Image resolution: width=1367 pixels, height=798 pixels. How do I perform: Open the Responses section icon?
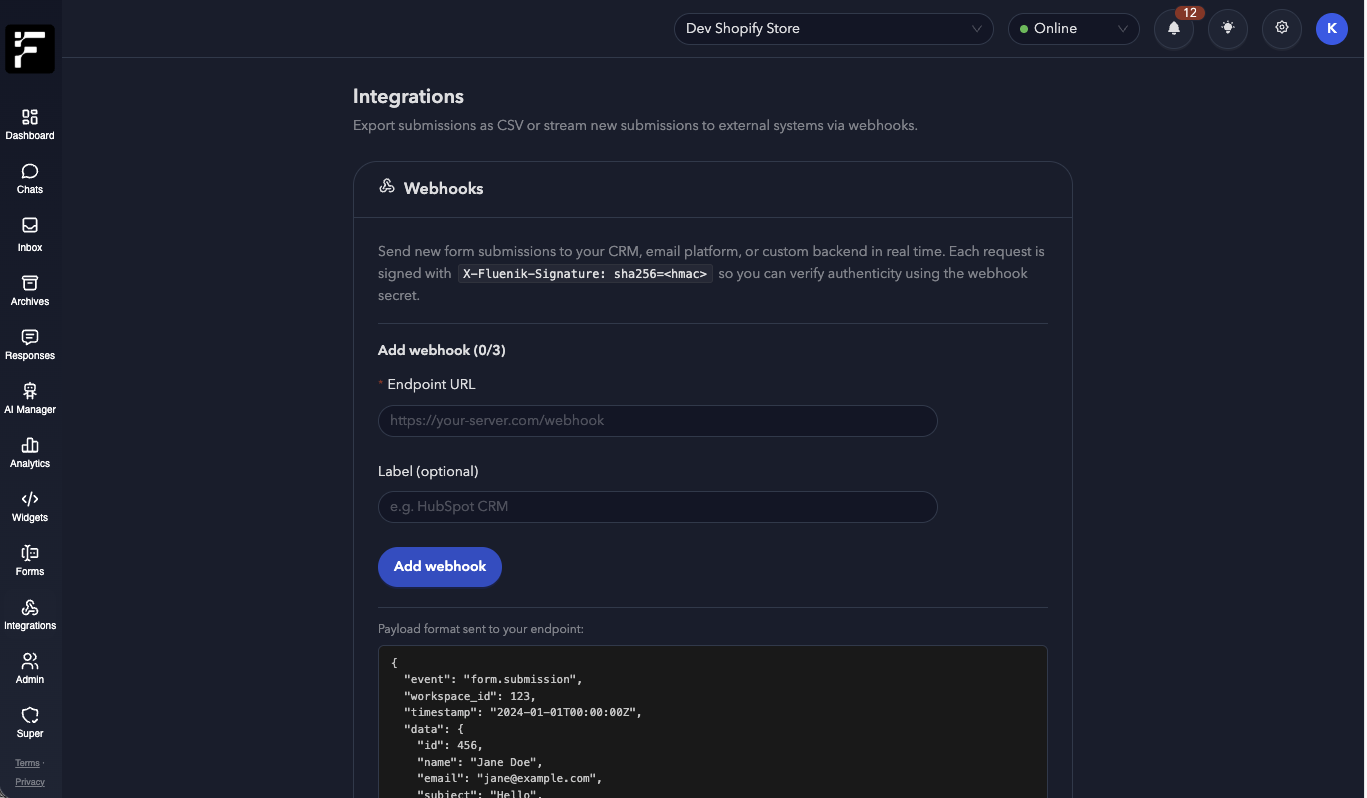click(x=30, y=338)
